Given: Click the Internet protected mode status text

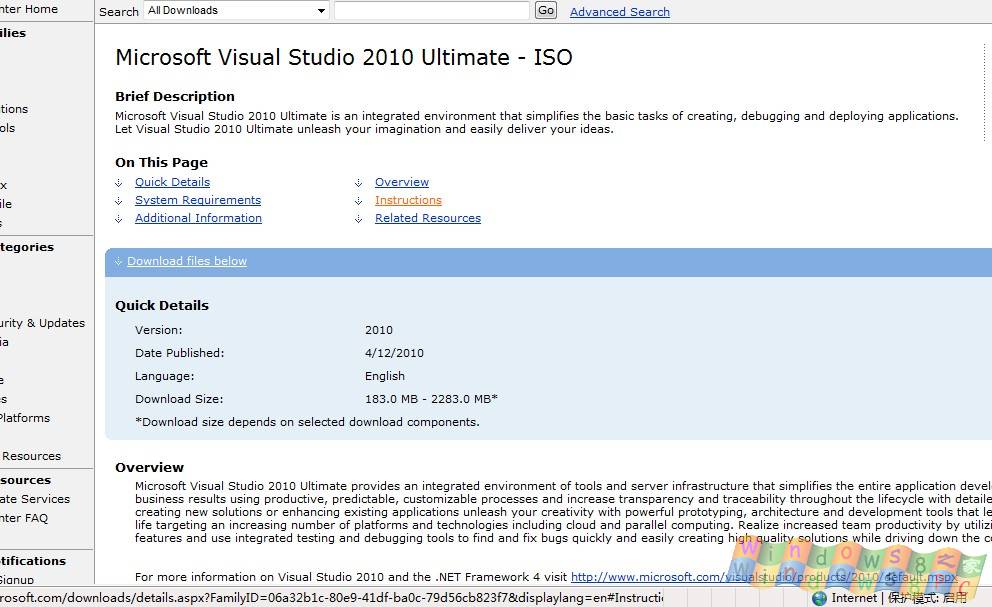Looking at the screenshot, I should 899,598.
